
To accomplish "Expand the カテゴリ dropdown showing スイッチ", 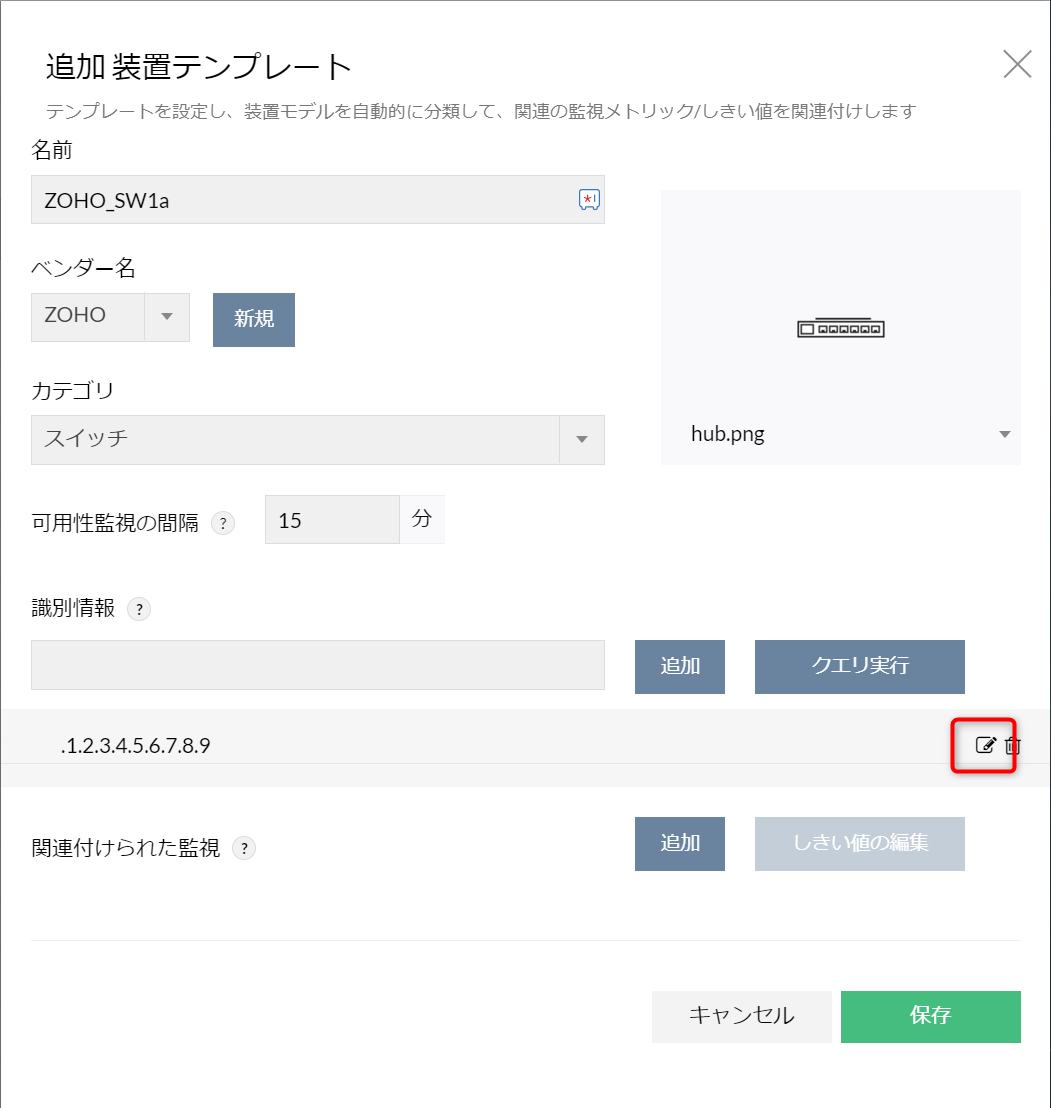I will (581, 440).
